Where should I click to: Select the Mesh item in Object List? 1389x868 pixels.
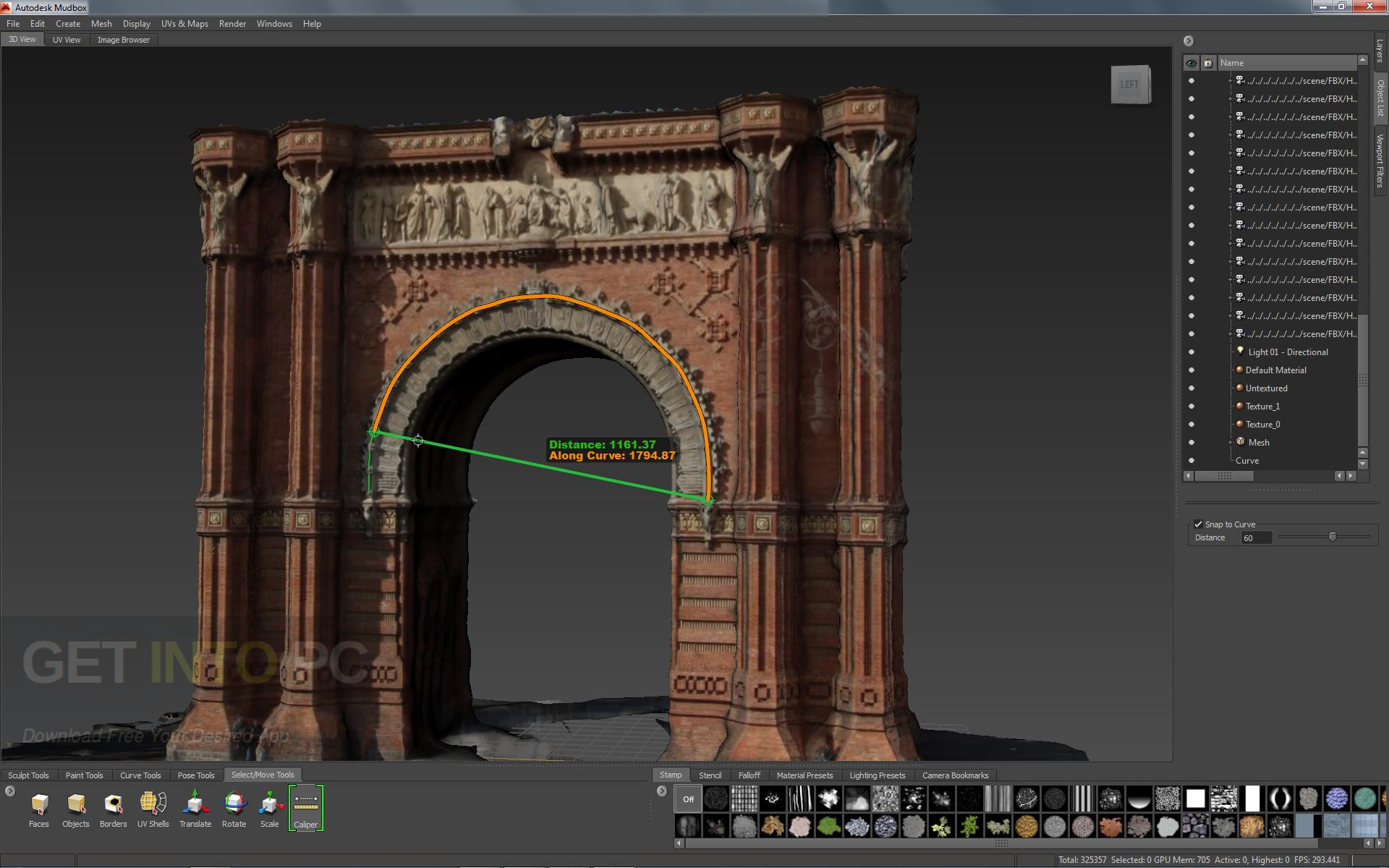point(1258,443)
